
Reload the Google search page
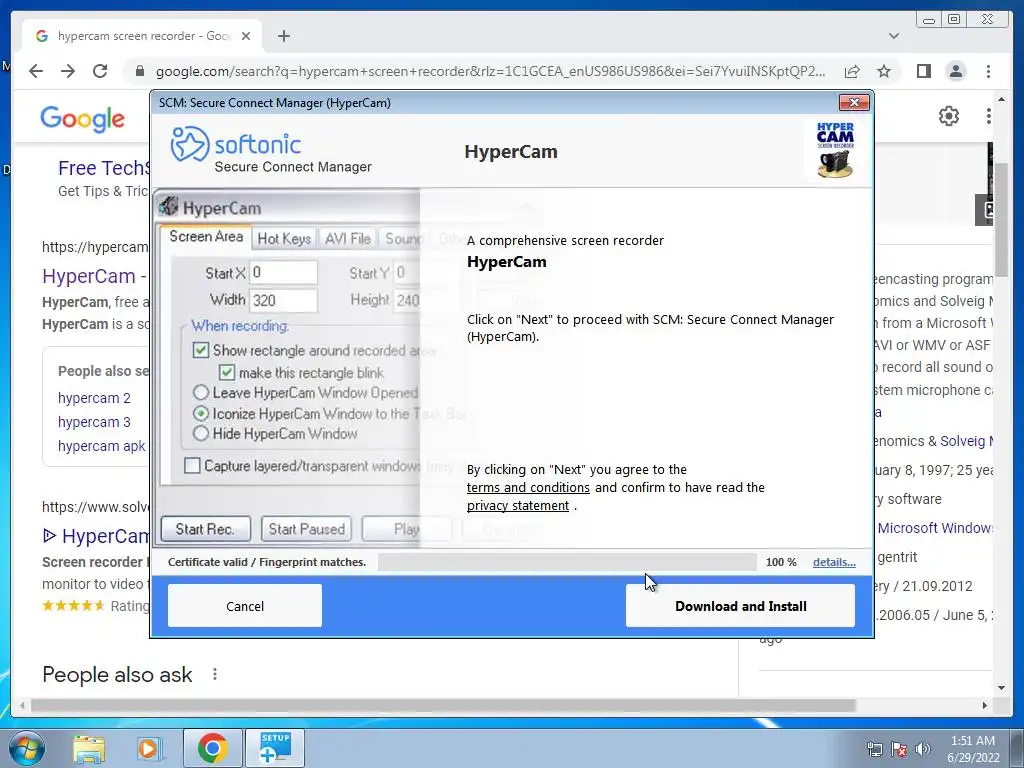[x=100, y=71]
